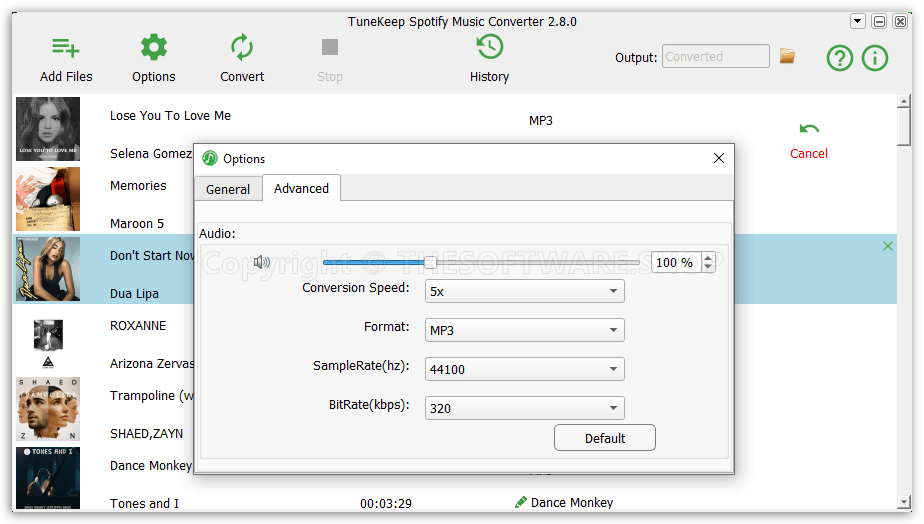Select the Dua Lipa album cover thumbnail

[x=48, y=269]
